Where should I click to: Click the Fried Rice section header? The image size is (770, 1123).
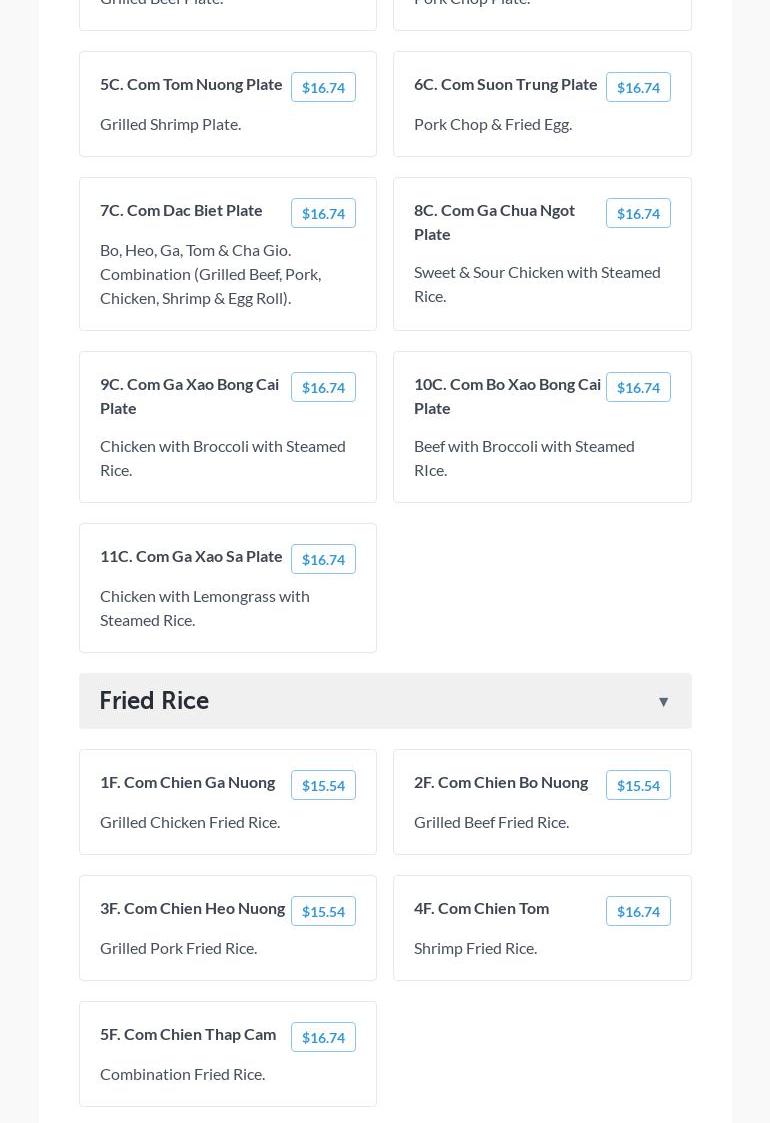click(154, 700)
